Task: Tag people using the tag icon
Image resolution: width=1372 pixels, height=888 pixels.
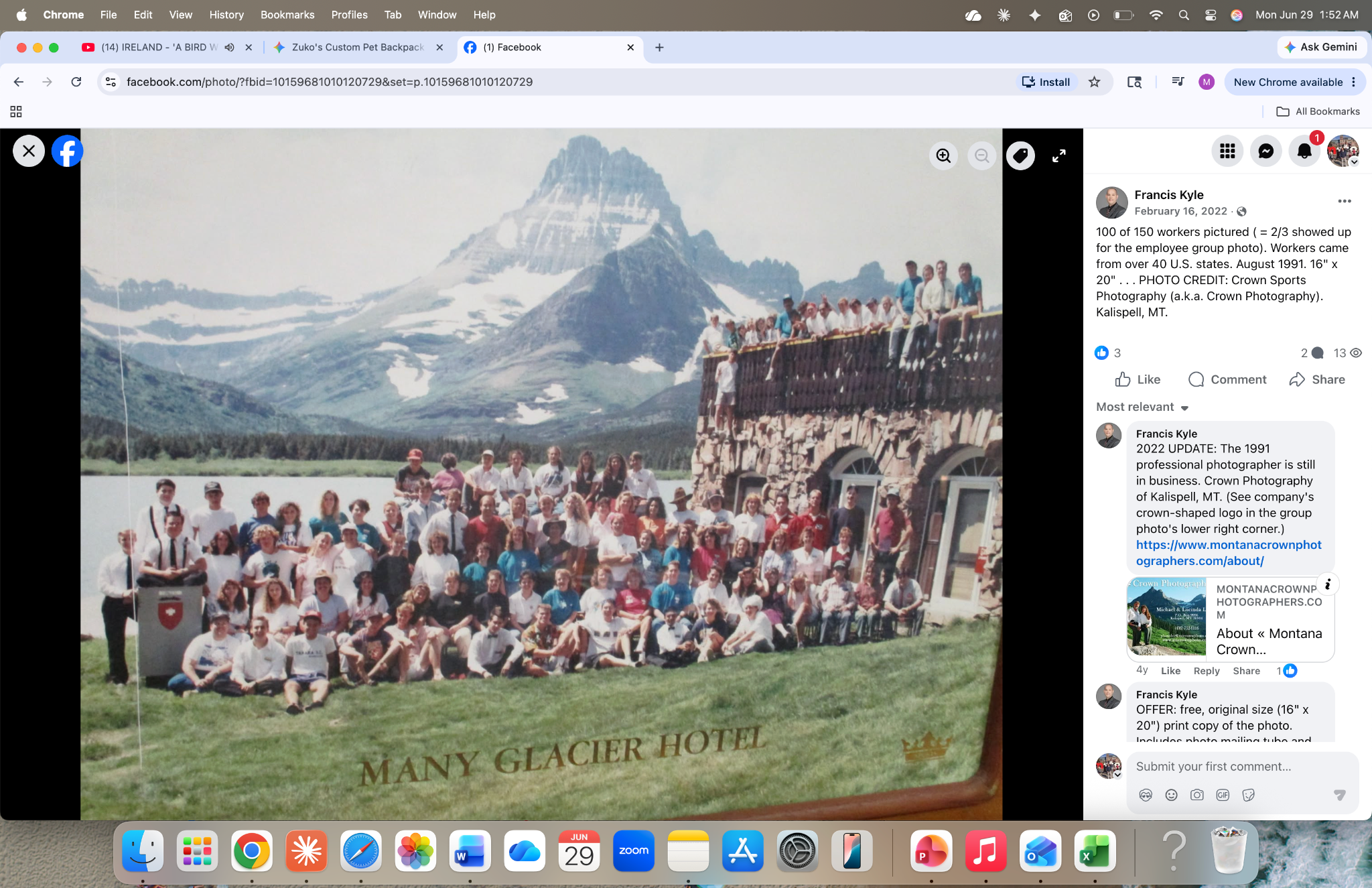Action: [x=1020, y=156]
